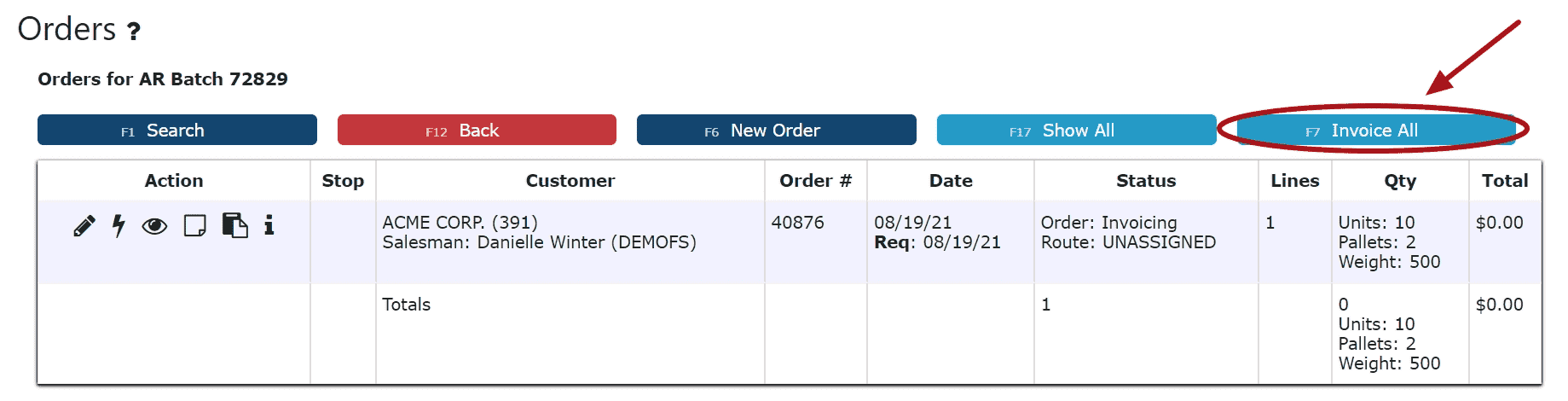Image resolution: width=1568 pixels, height=401 pixels.
Task: Click the Order # column header
Action: 816,181
